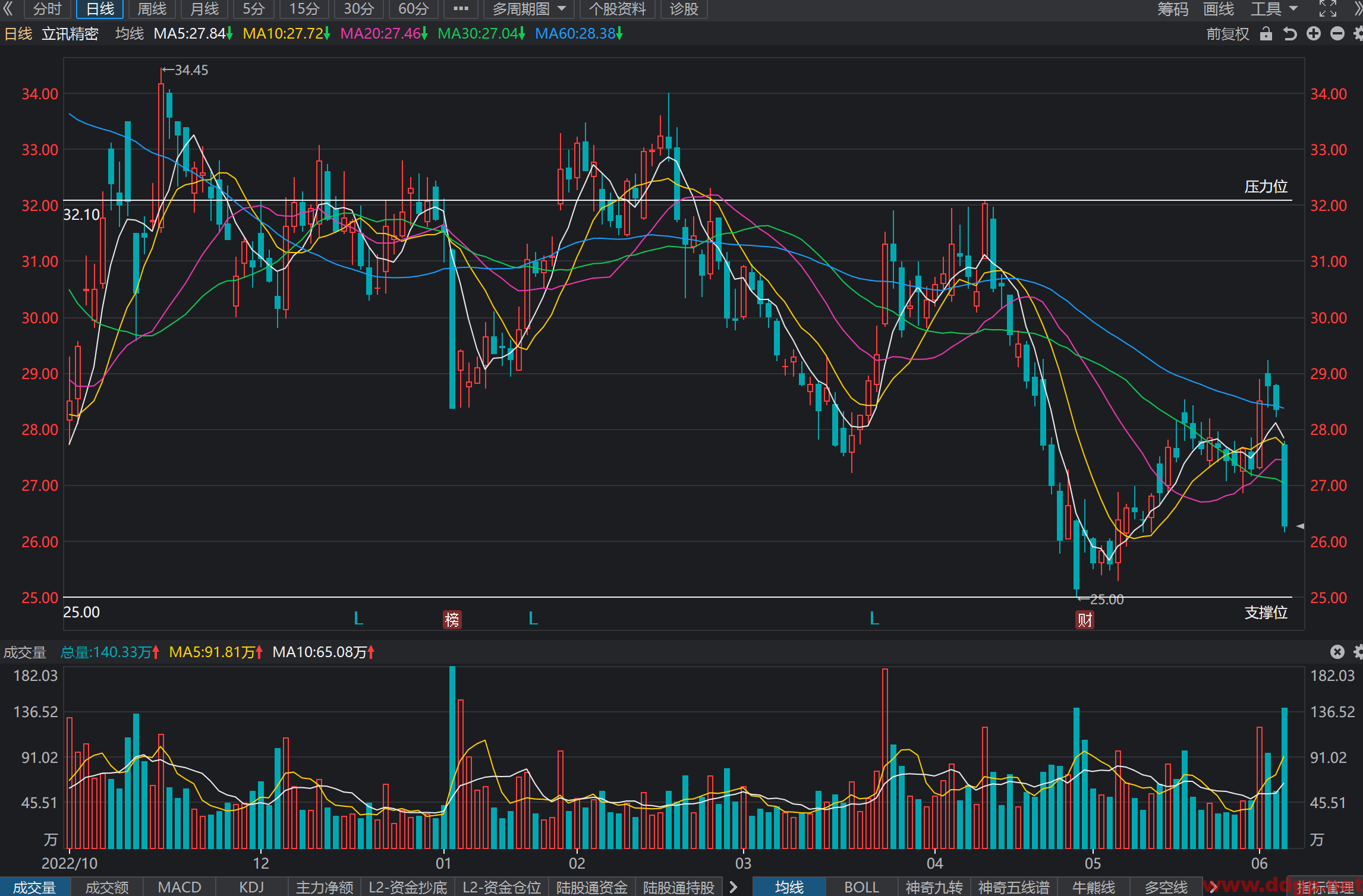Screen dimensions: 1363x896
Task: Click MA60:28.38 indicator value
Action: pos(578,34)
